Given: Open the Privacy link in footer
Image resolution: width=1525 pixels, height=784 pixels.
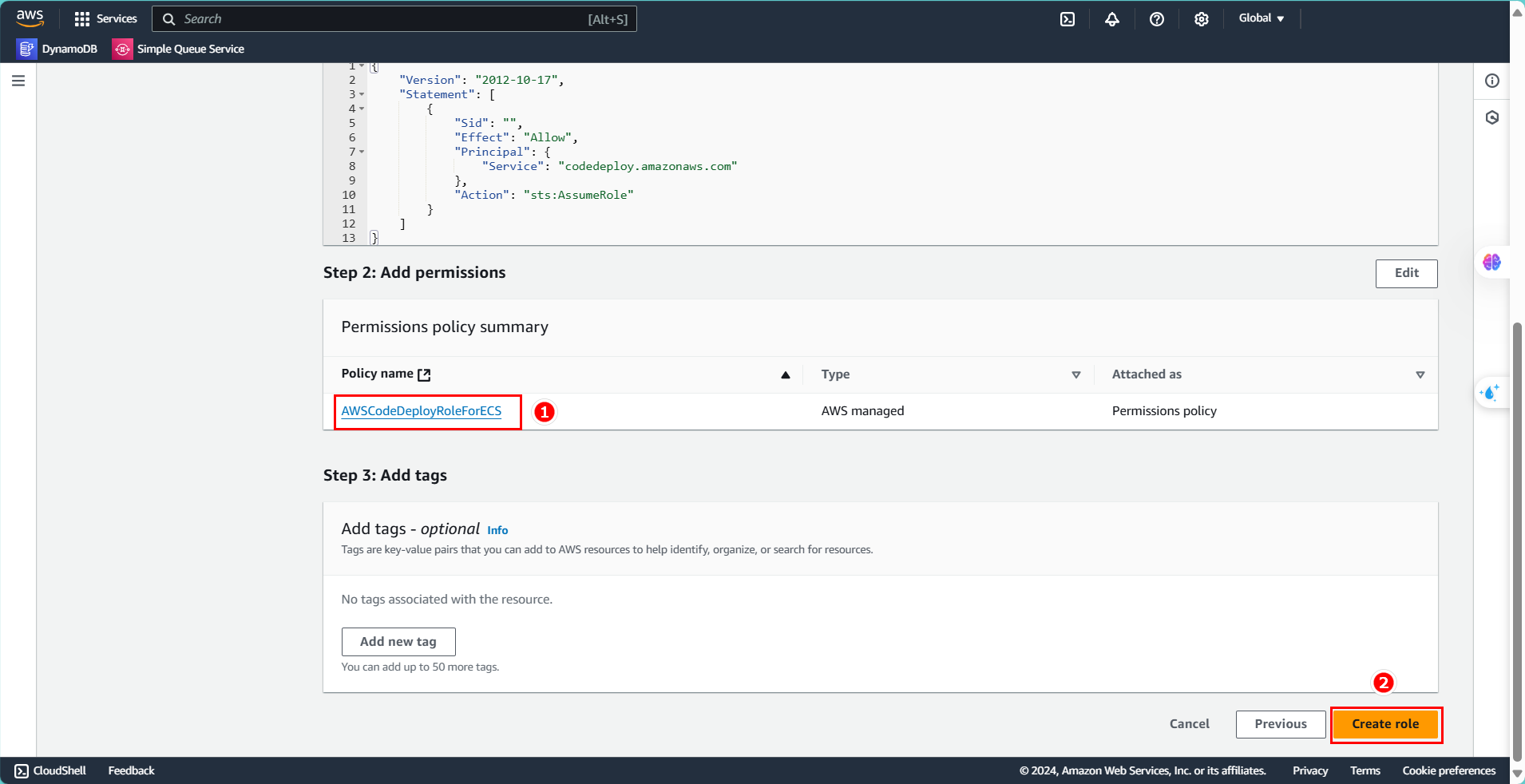Looking at the screenshot, I should tap(1310, 770).
